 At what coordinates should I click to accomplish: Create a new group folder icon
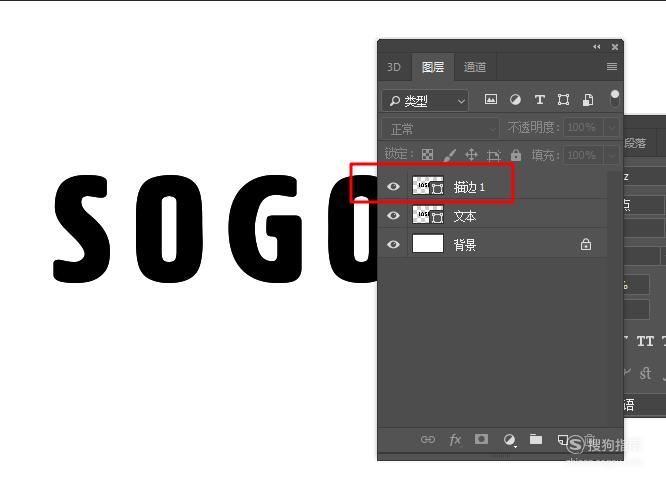point(536,439)
